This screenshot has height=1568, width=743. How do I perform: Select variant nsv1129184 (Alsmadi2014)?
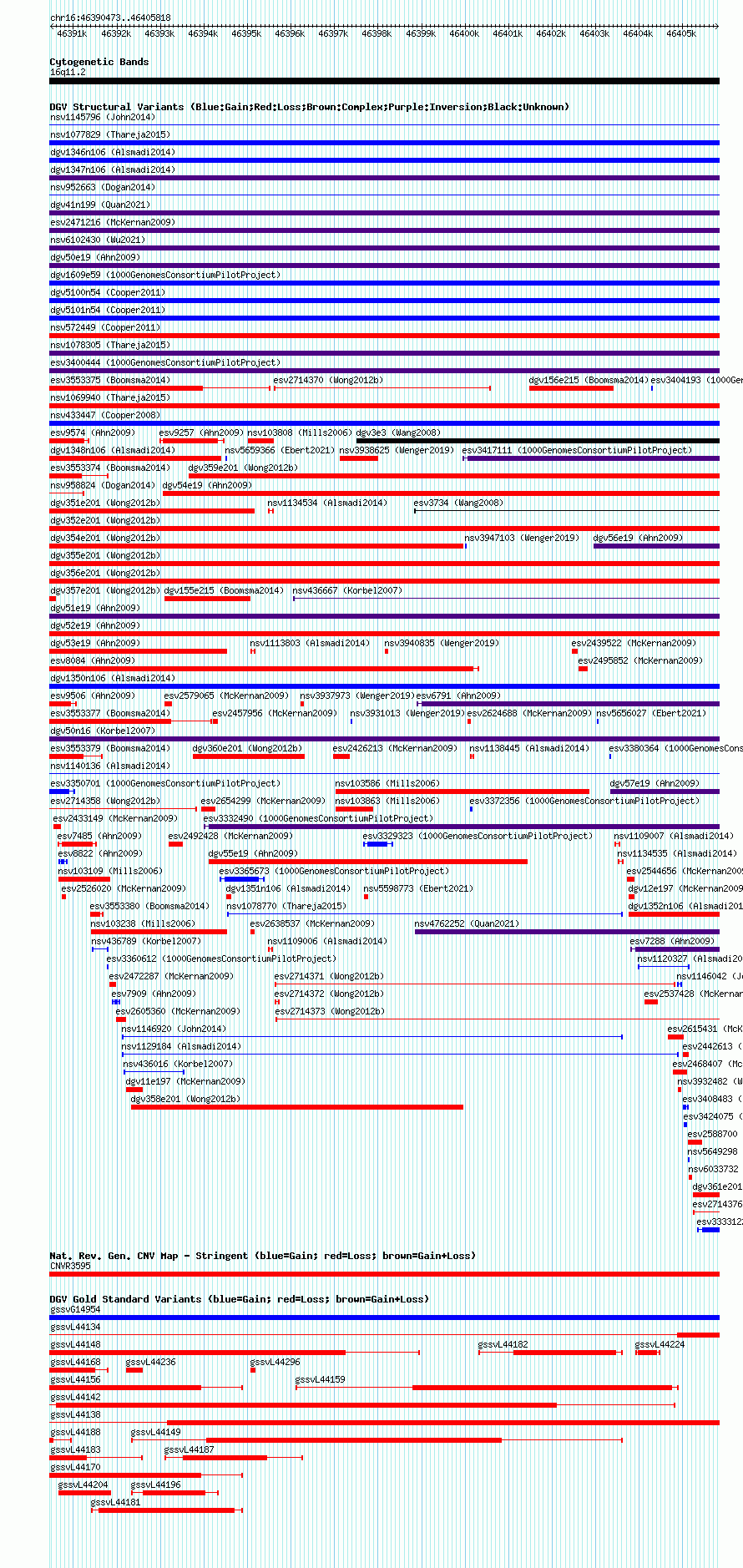(181, 1046)
